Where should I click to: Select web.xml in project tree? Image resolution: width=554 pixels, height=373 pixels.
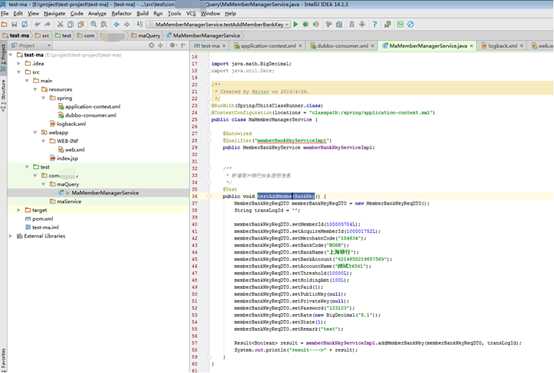(71, 150)
